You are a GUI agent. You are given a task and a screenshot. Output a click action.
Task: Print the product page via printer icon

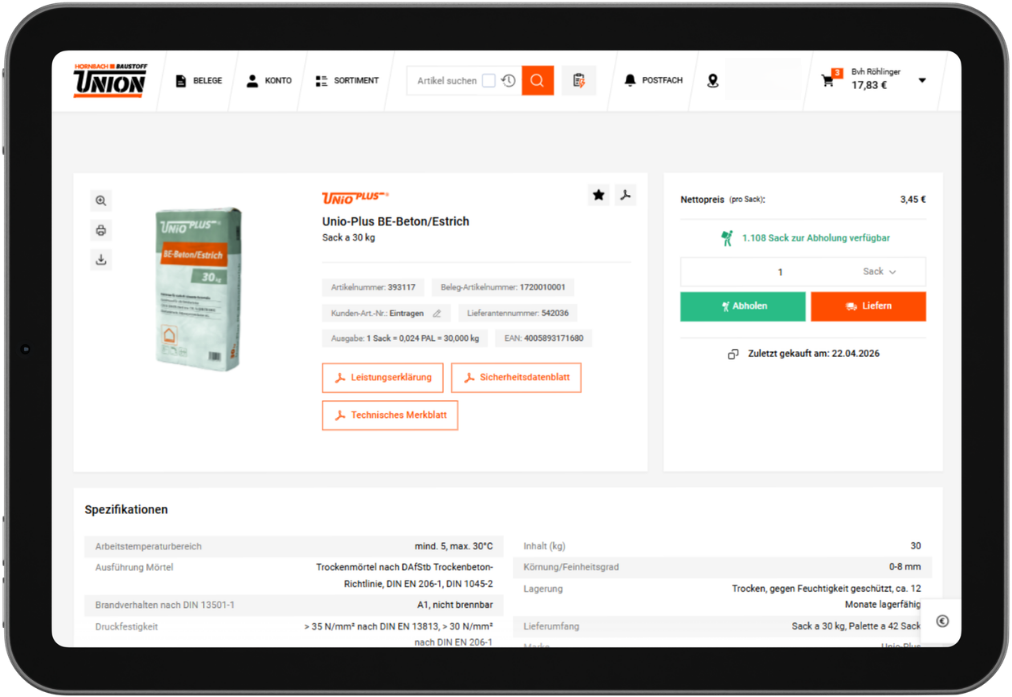[x=101, y=230]
